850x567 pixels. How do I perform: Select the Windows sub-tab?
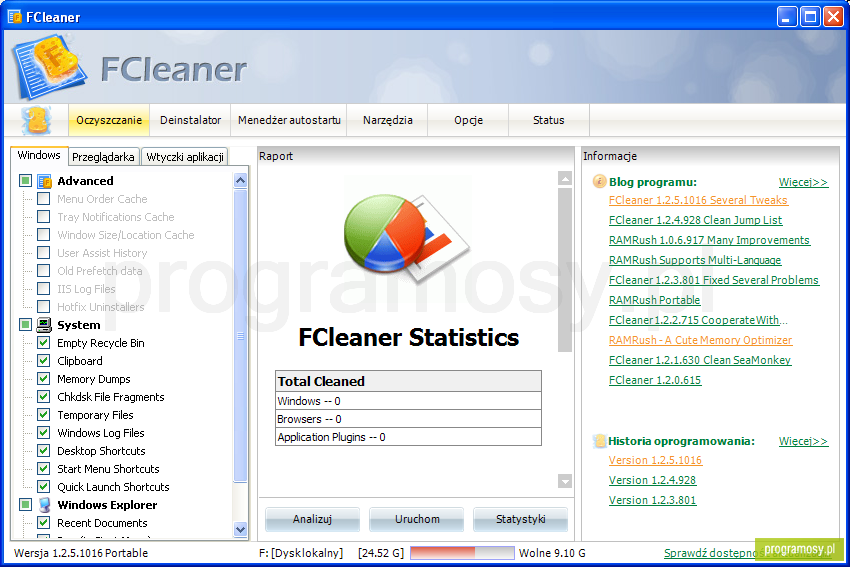pos(39,156)
